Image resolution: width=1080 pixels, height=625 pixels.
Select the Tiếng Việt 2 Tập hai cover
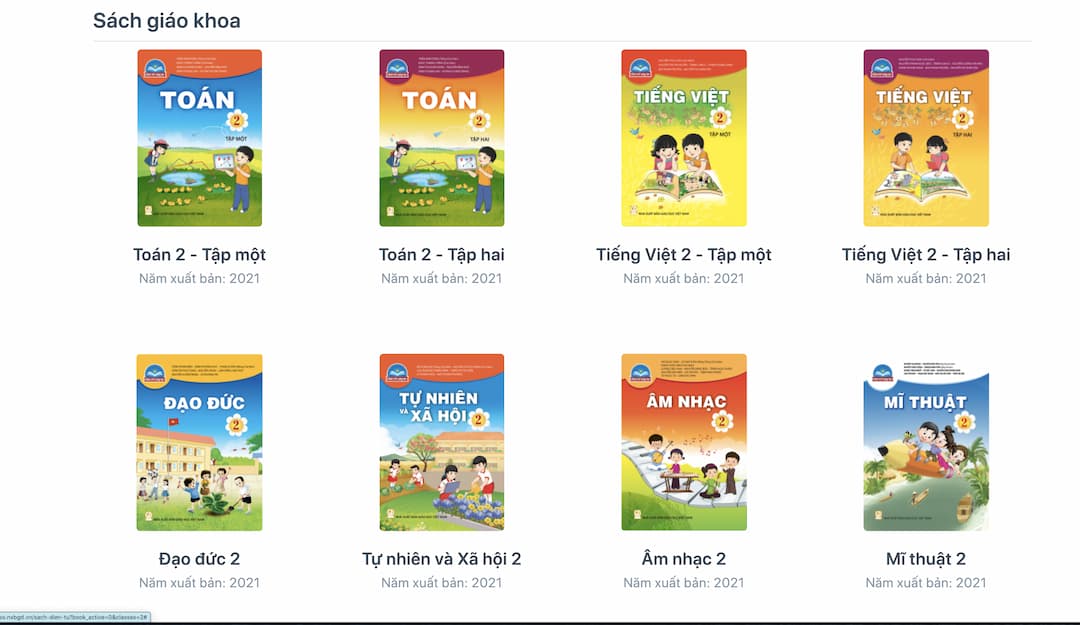pos(926,138)
